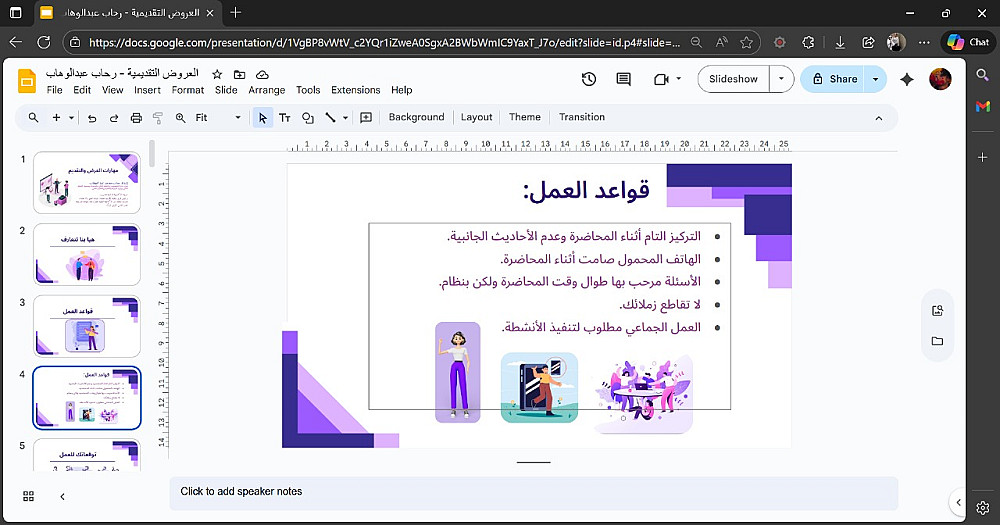1000x525 pixels.
Task: Check cloud document status icon
Action: 261,74
